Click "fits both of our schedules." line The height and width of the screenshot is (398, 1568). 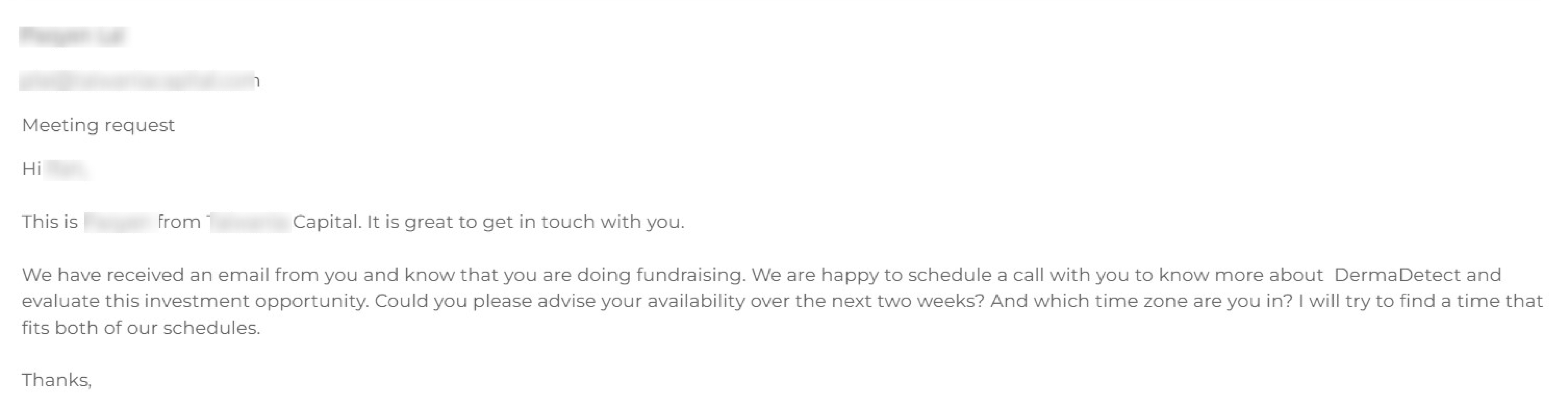pos(141,328)
